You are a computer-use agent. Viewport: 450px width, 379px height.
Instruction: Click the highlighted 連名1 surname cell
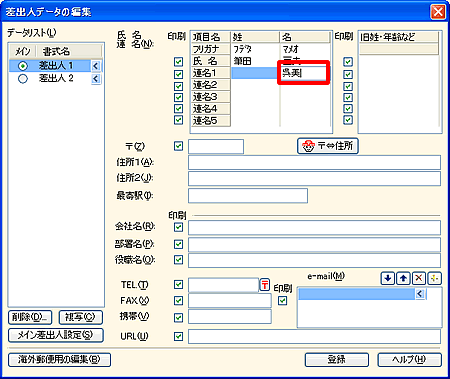[x=255, y=73]
